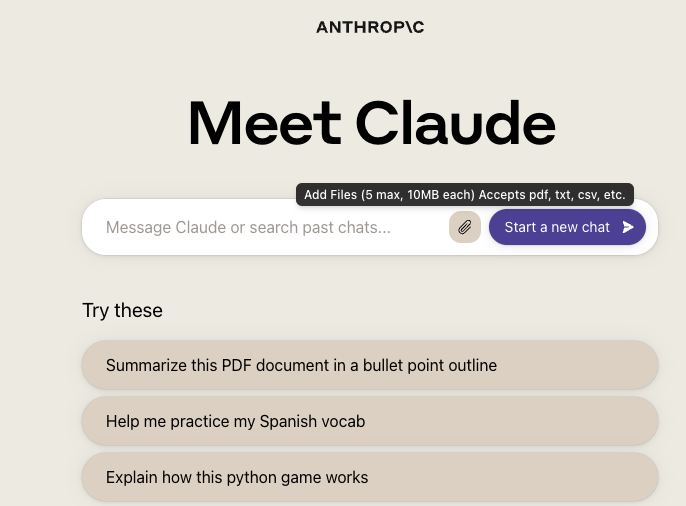The image size is (686, 506).
Task: Focus the Message Claude input field
Action: [x=271, y=227]
